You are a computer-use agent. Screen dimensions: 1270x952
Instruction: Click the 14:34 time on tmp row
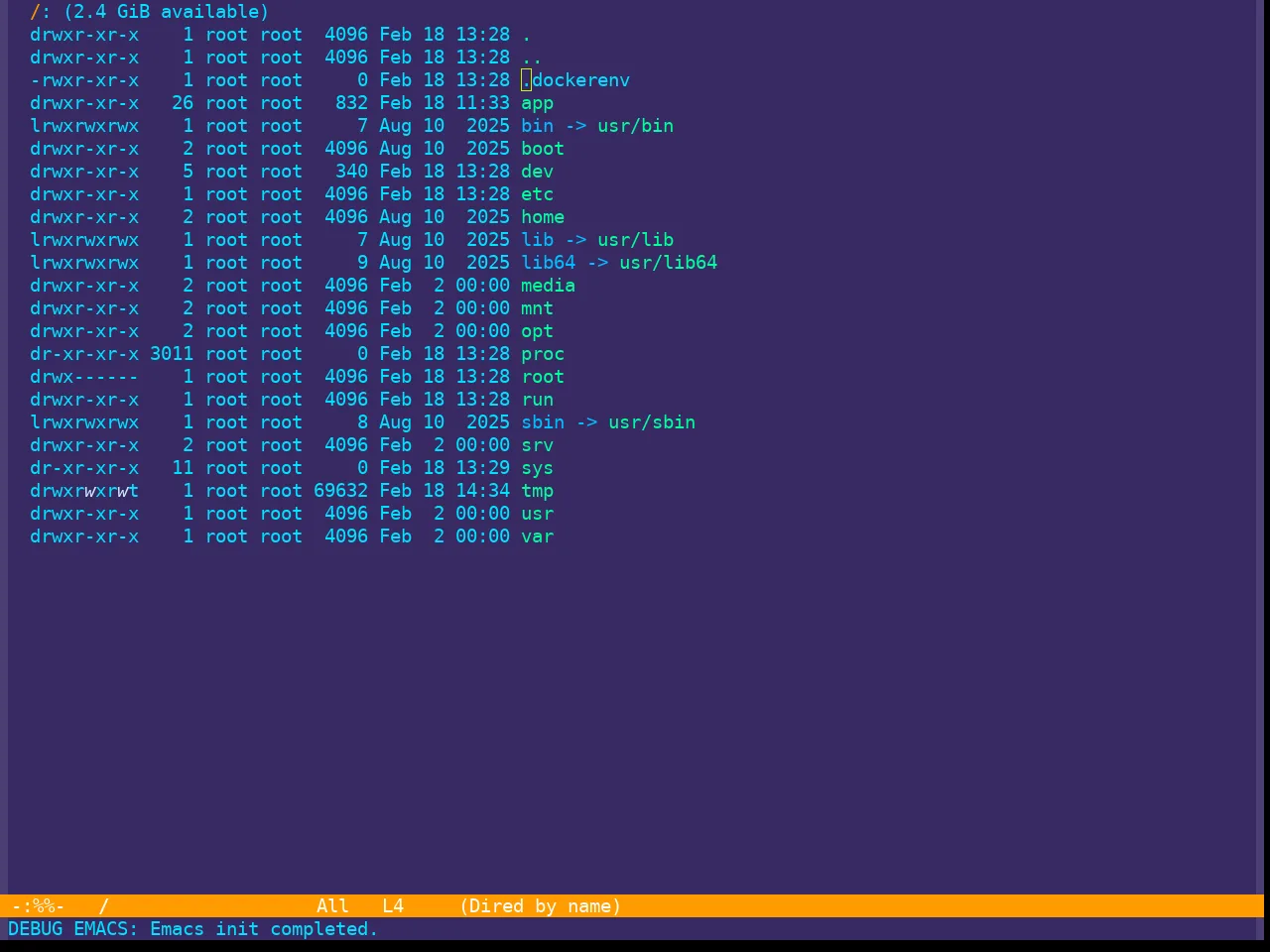483,491
